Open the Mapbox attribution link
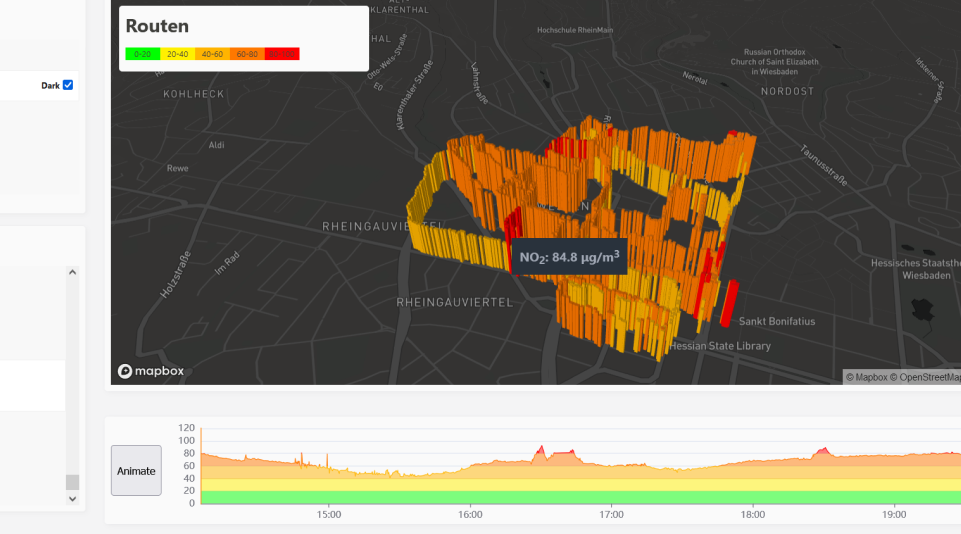This screenshot has height=534, width=961. click(866, 377)
